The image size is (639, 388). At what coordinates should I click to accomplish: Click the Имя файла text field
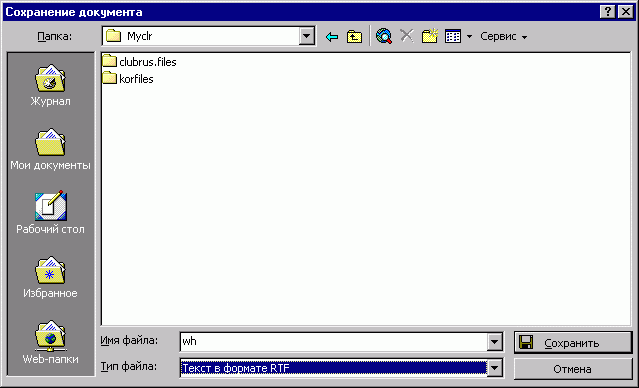333,342
